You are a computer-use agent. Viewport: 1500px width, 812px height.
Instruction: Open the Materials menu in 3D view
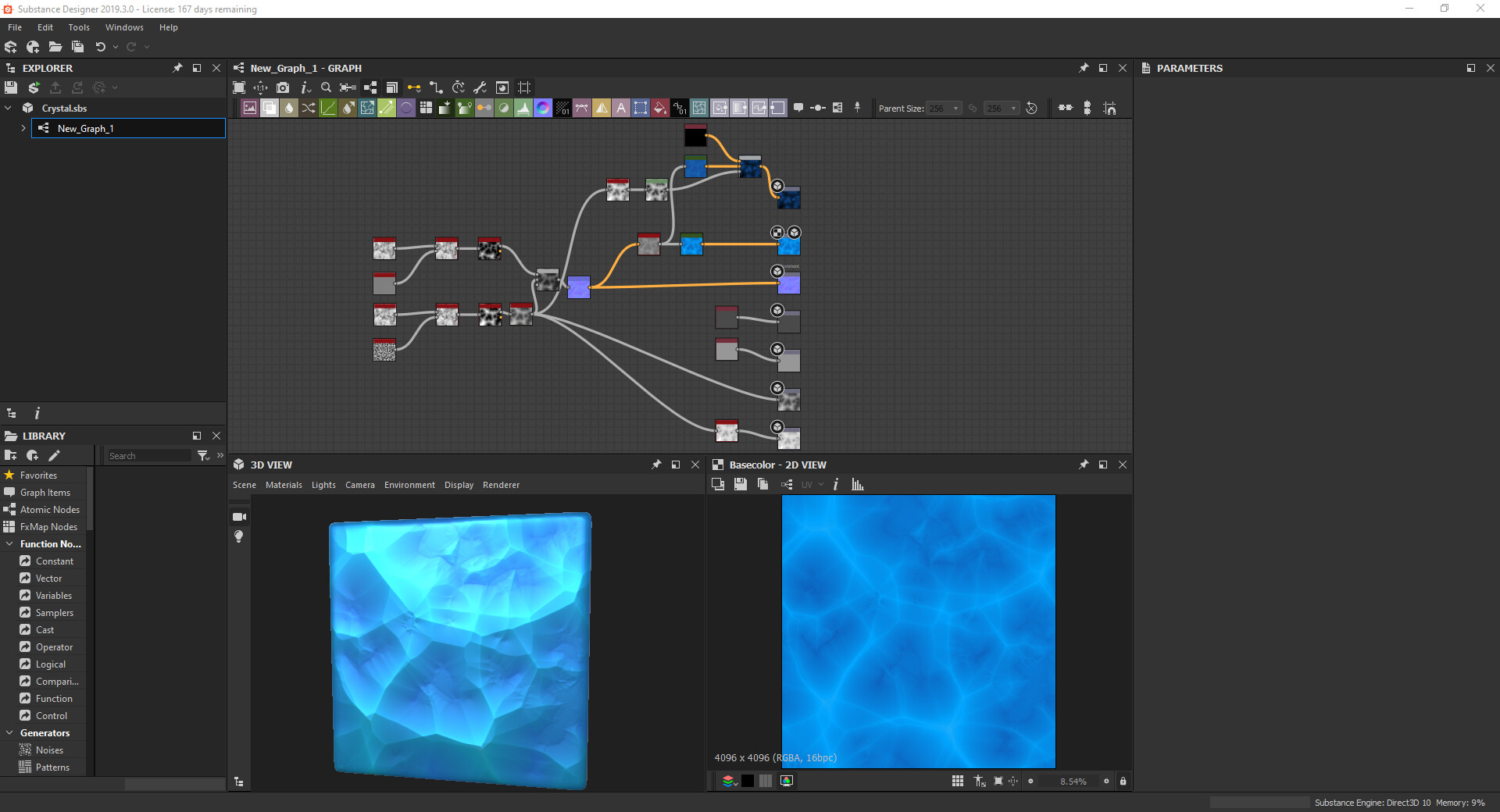[284, 486]
